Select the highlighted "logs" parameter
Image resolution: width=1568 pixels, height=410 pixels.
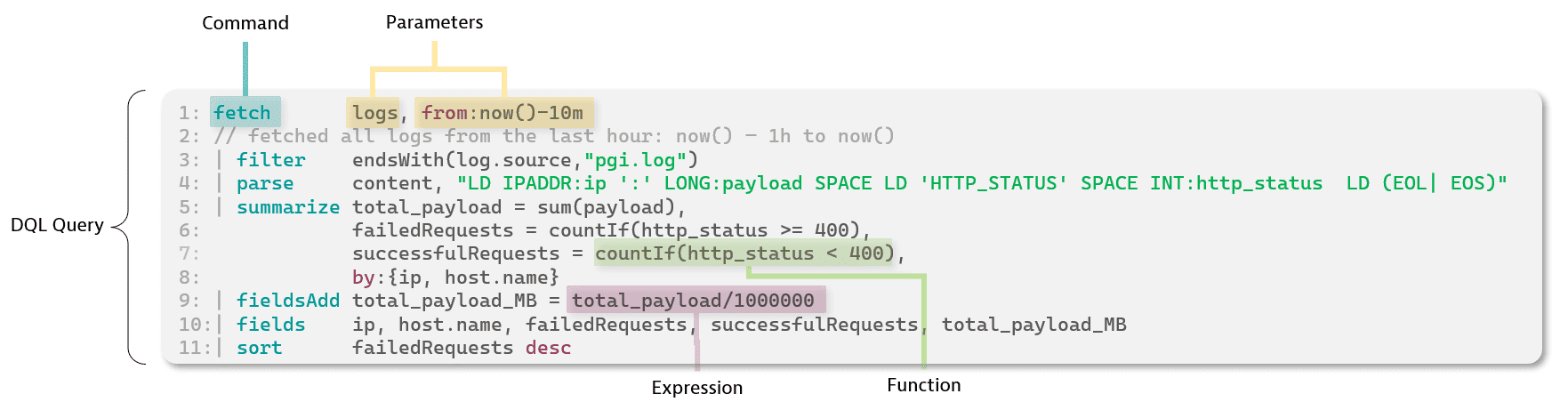coord(374,112)
